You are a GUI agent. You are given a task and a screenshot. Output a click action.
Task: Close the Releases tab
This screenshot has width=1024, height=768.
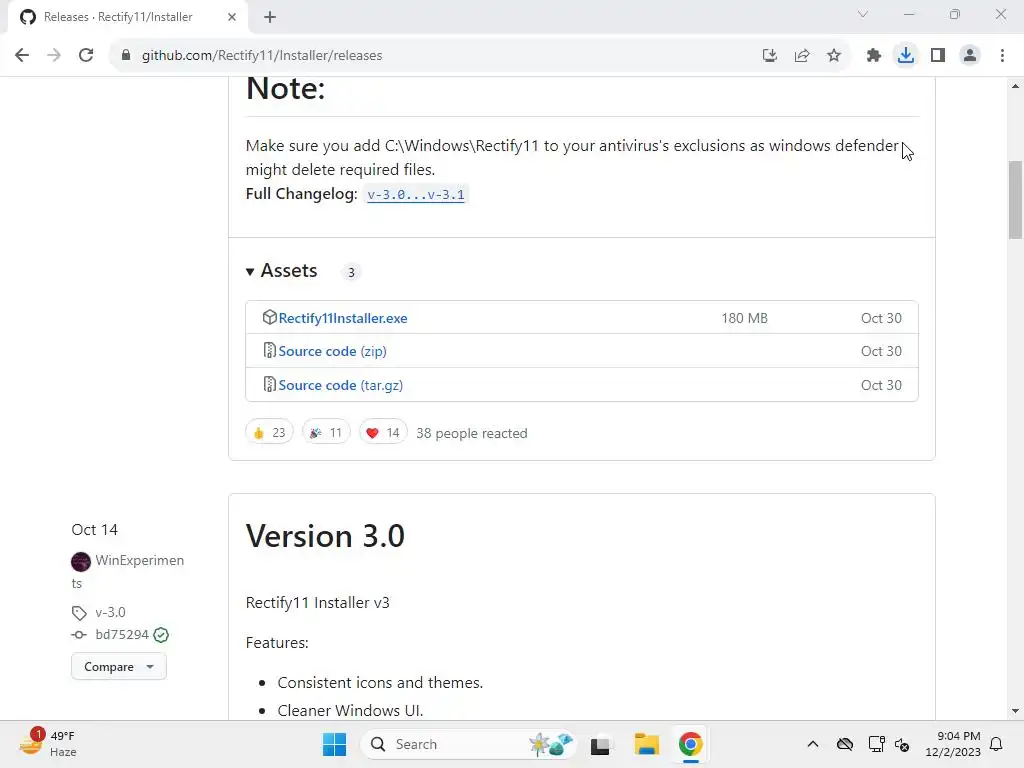(x=232, y=17)
